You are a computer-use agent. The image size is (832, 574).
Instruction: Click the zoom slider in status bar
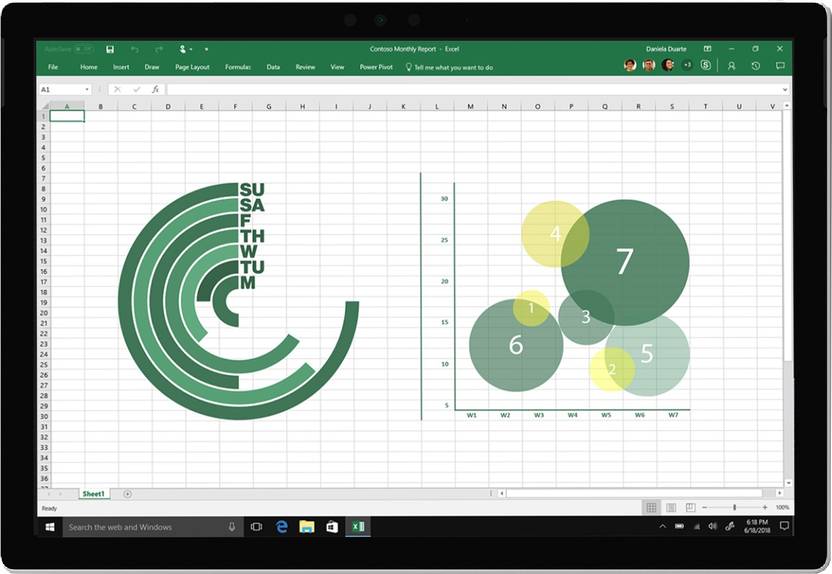pyautogui.click(x=735, y=508)
